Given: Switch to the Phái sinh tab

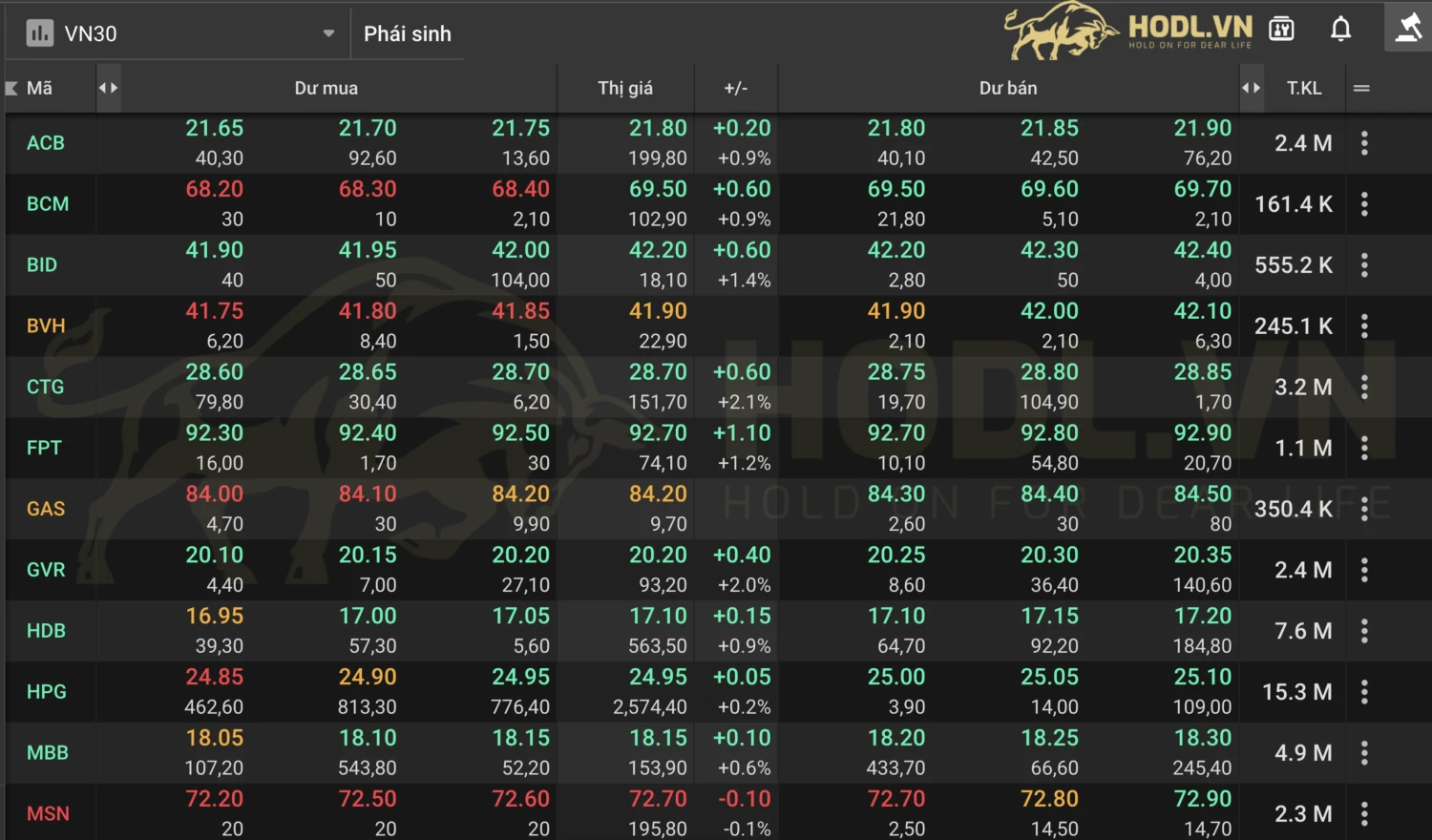Looking at the screenshot, I should click(408, 33).
